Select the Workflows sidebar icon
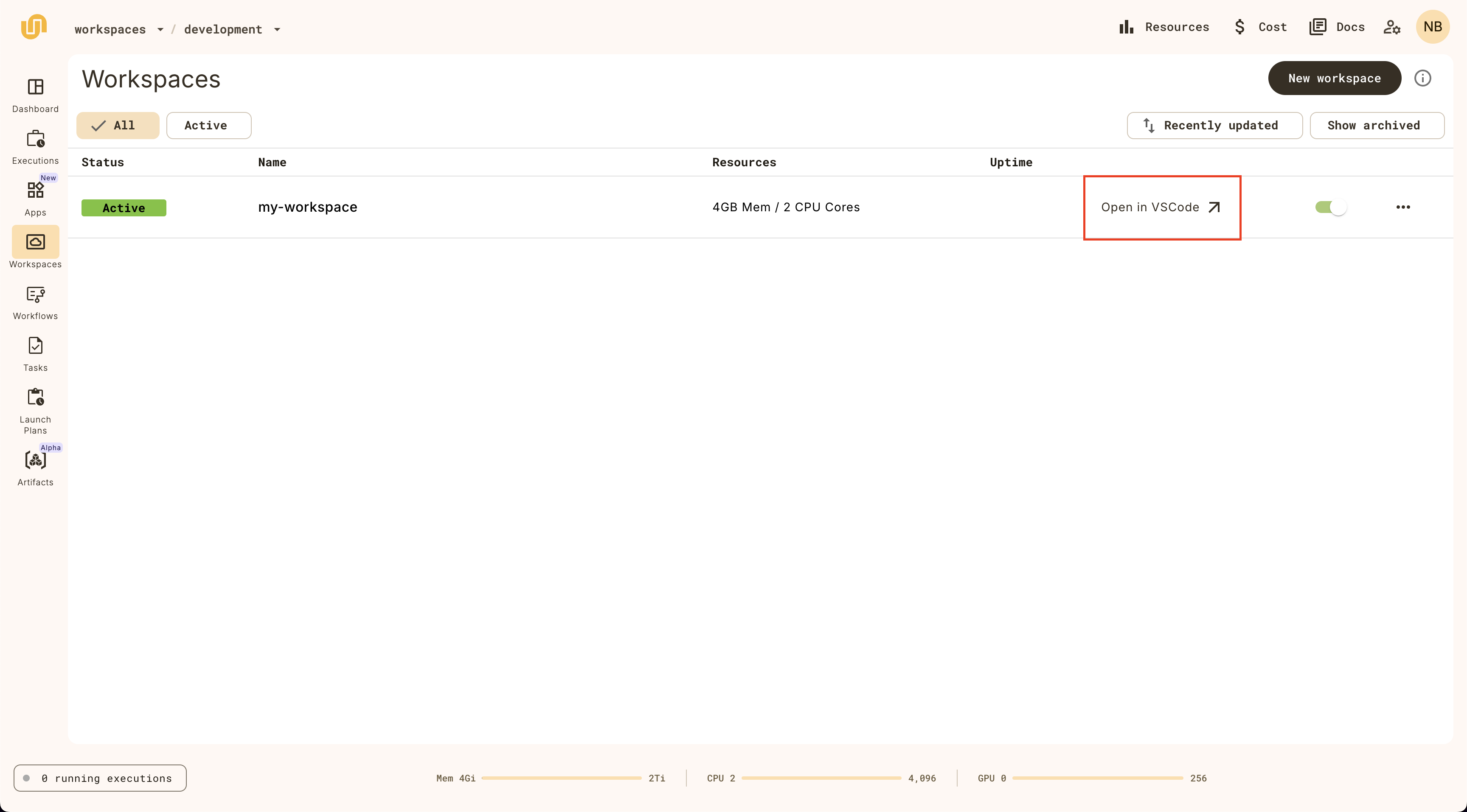 [x=35, y=294]
